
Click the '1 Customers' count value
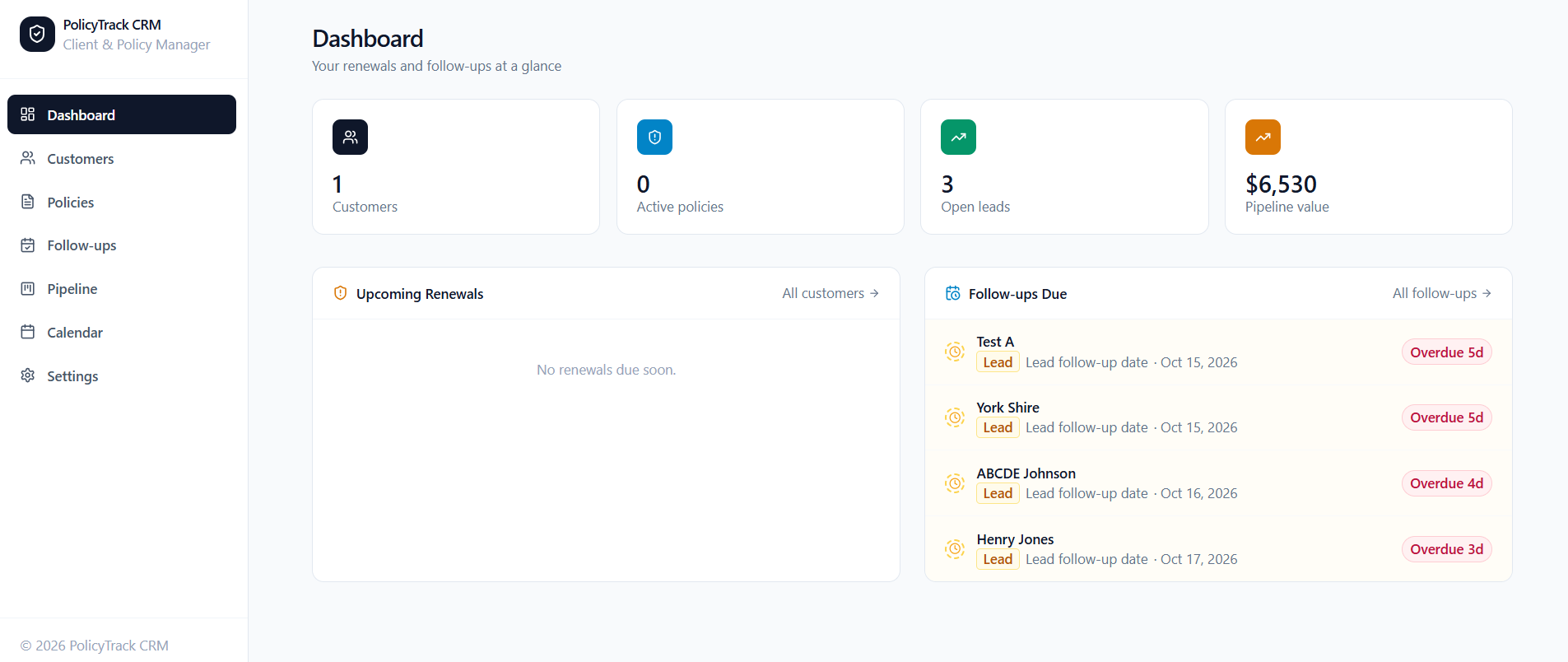point(337,184)
